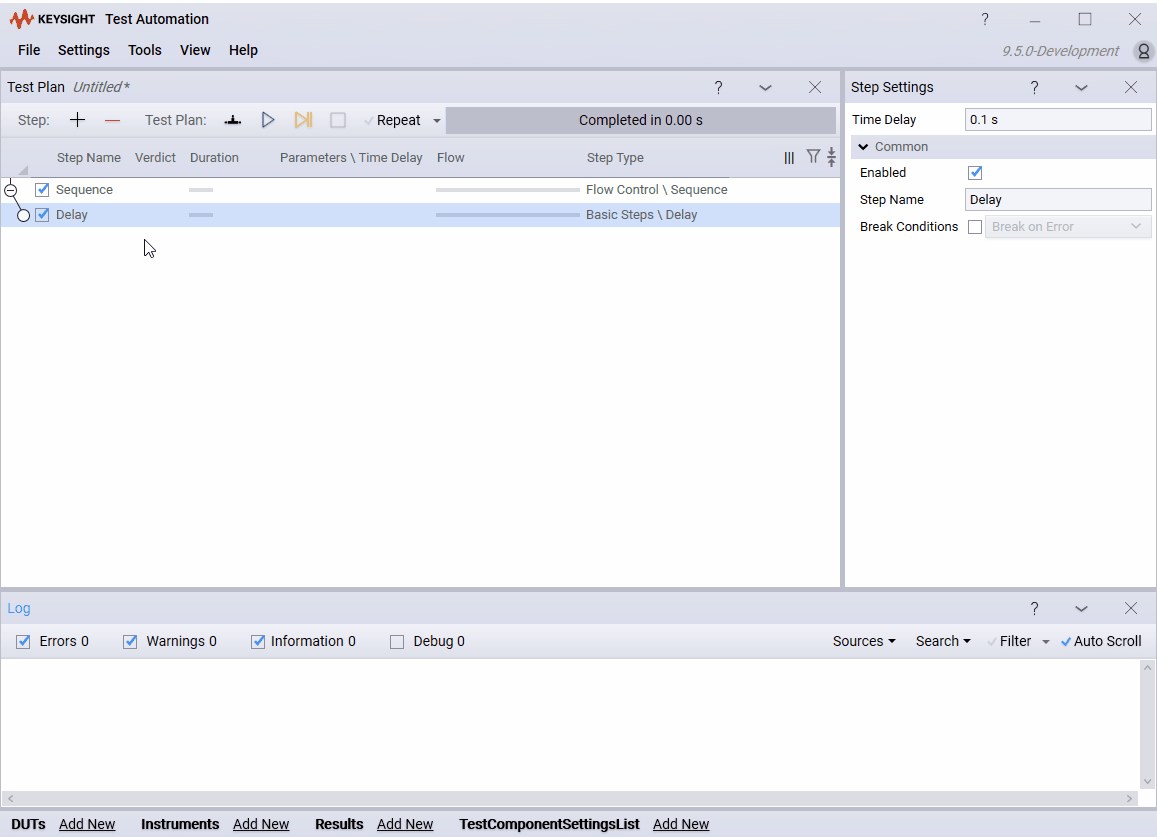Toggle the Delay step enabled checkbox

pos(42,215)
